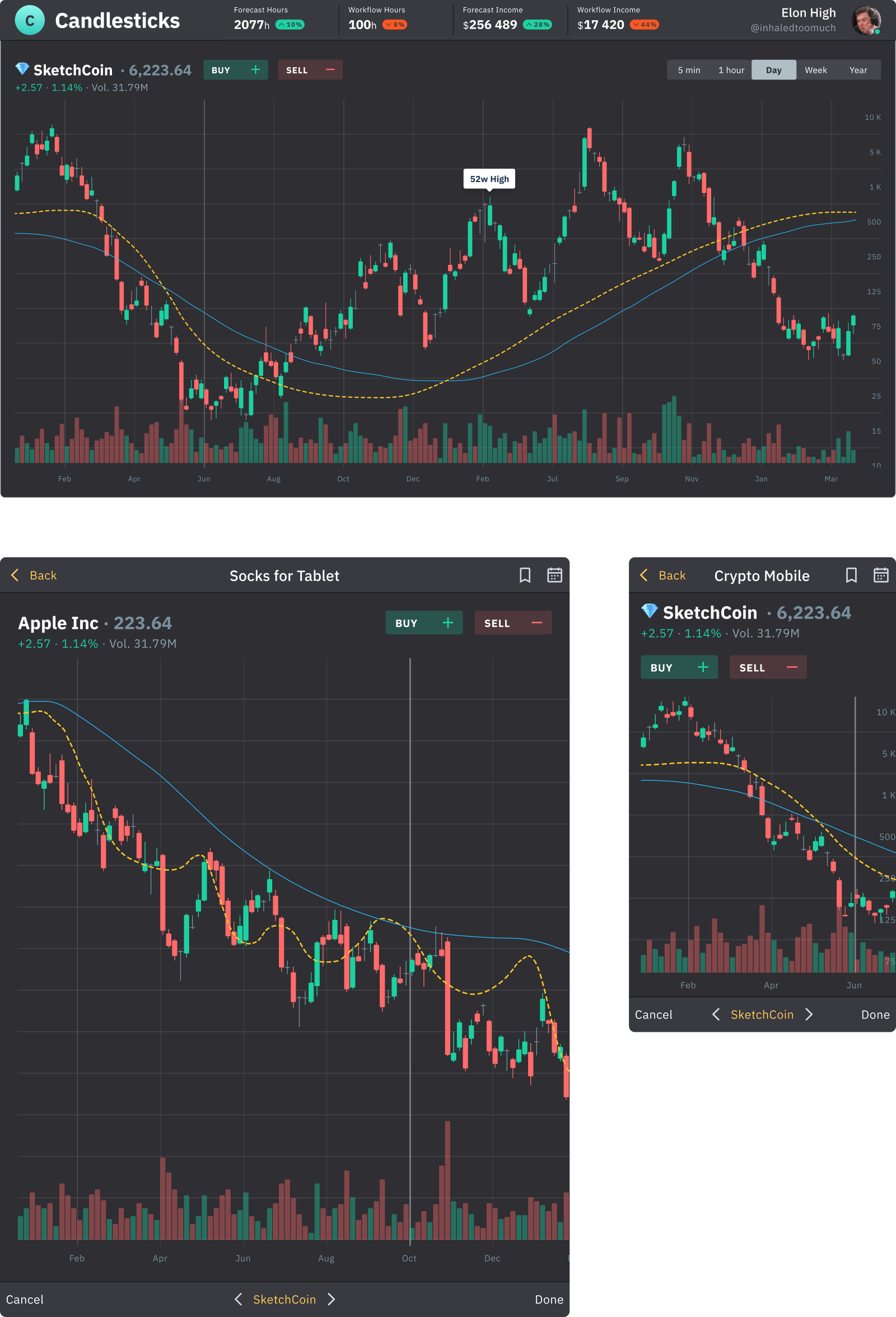
Task: Click the SketchCoin diamond icon on desktop chart
Action: [x=21, y=69]
